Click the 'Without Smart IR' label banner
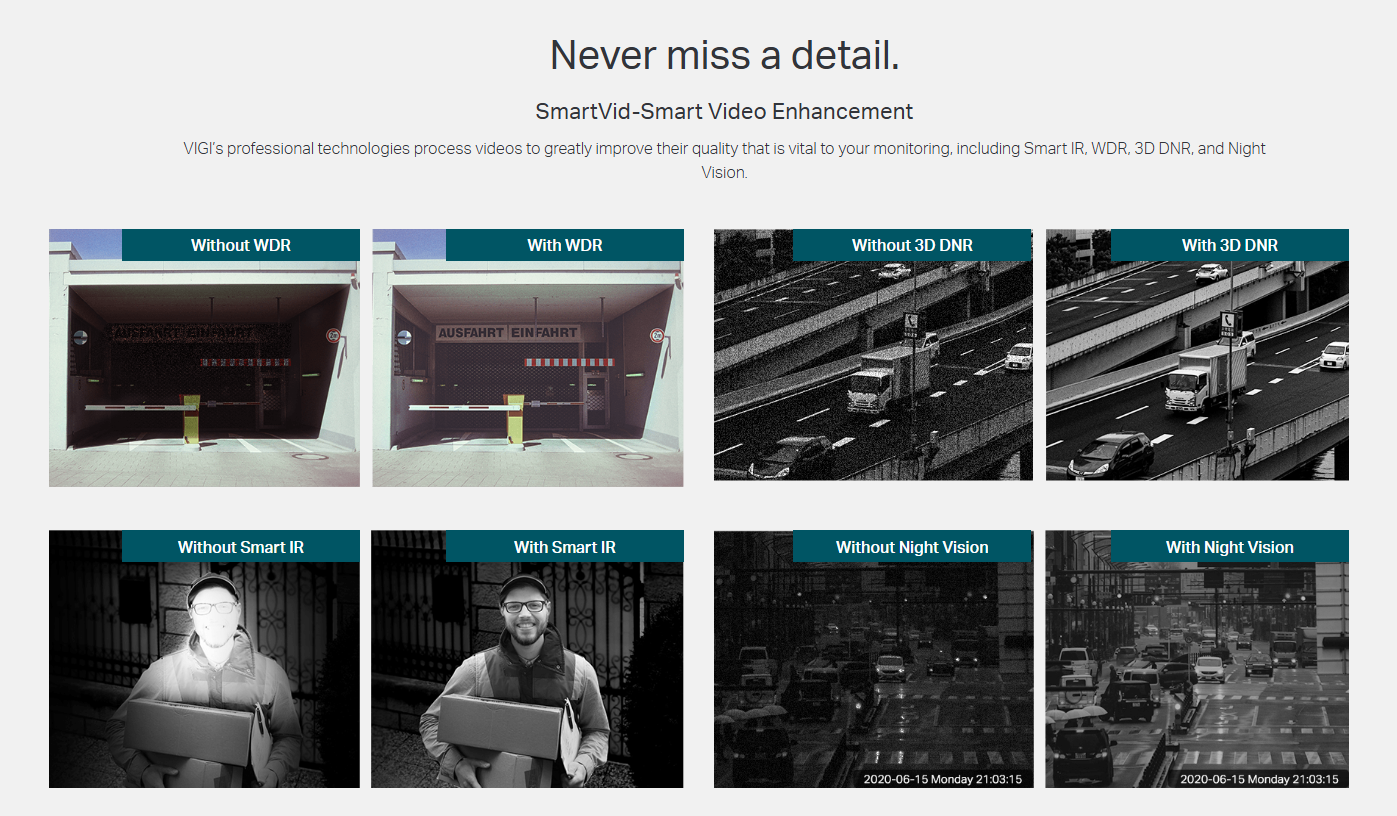The width and height of the screenshot is (1397, 816). point(240,547)
